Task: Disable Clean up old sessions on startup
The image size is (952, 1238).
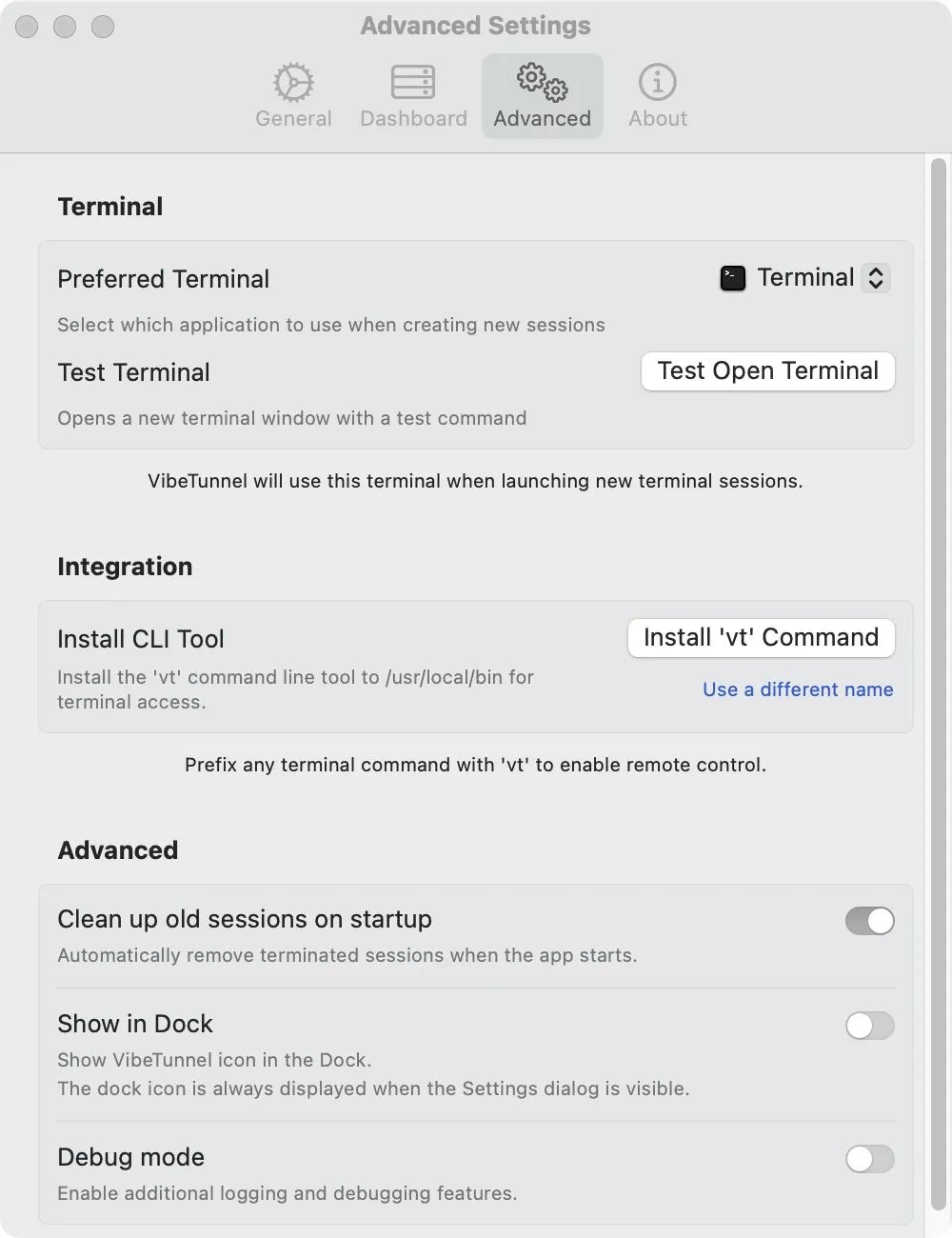Action: point(869,921)
